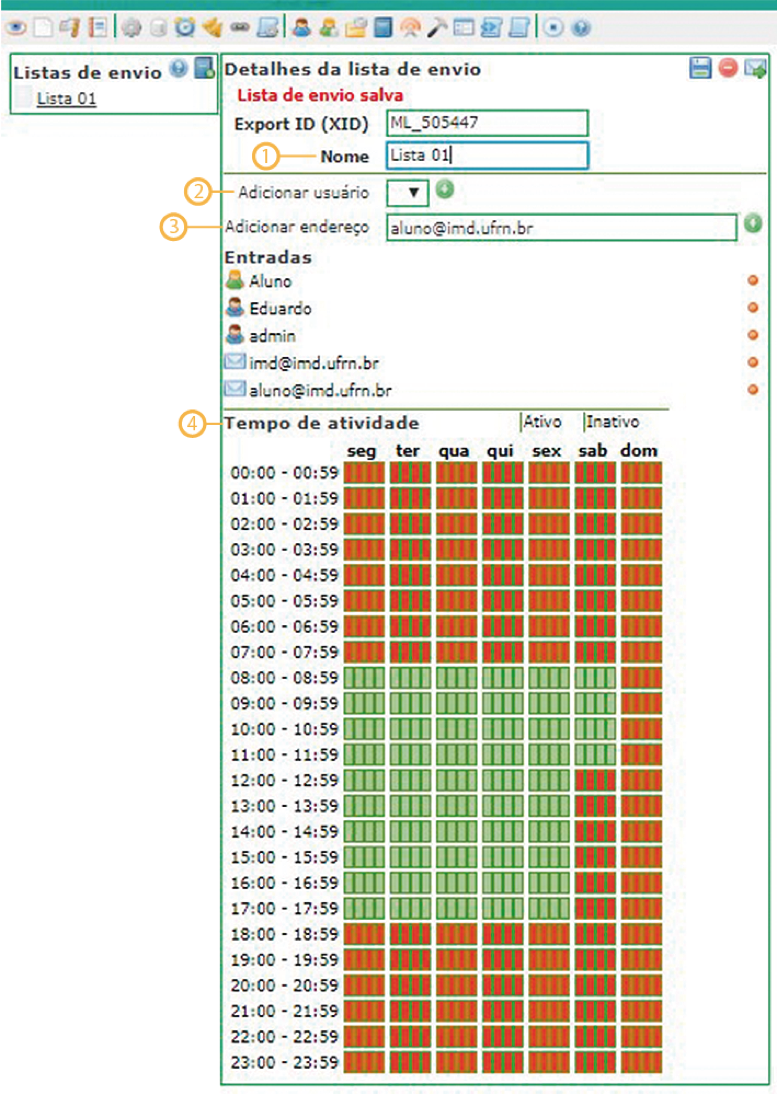The width and height of the screenshot is (777, 1095).
Task: Toggle dom 10:00 - 10:59 activity cell
Action: point(641,729)
